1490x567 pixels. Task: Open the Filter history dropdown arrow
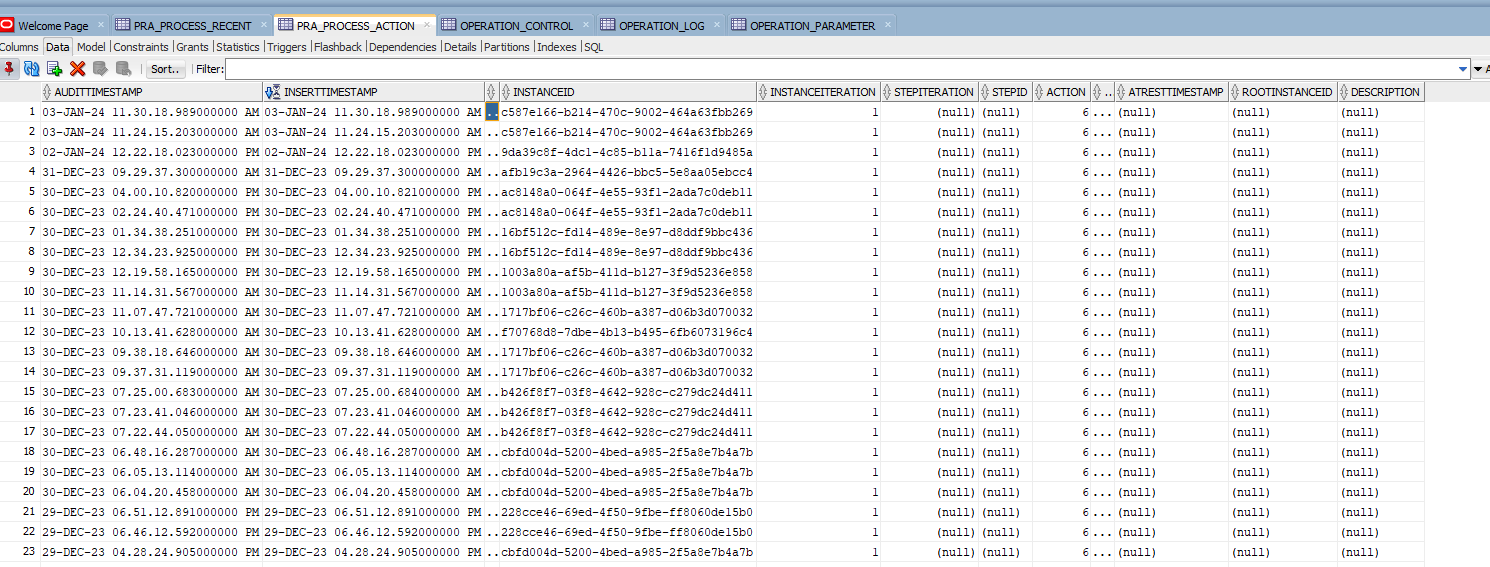(x=1463, y=69)
